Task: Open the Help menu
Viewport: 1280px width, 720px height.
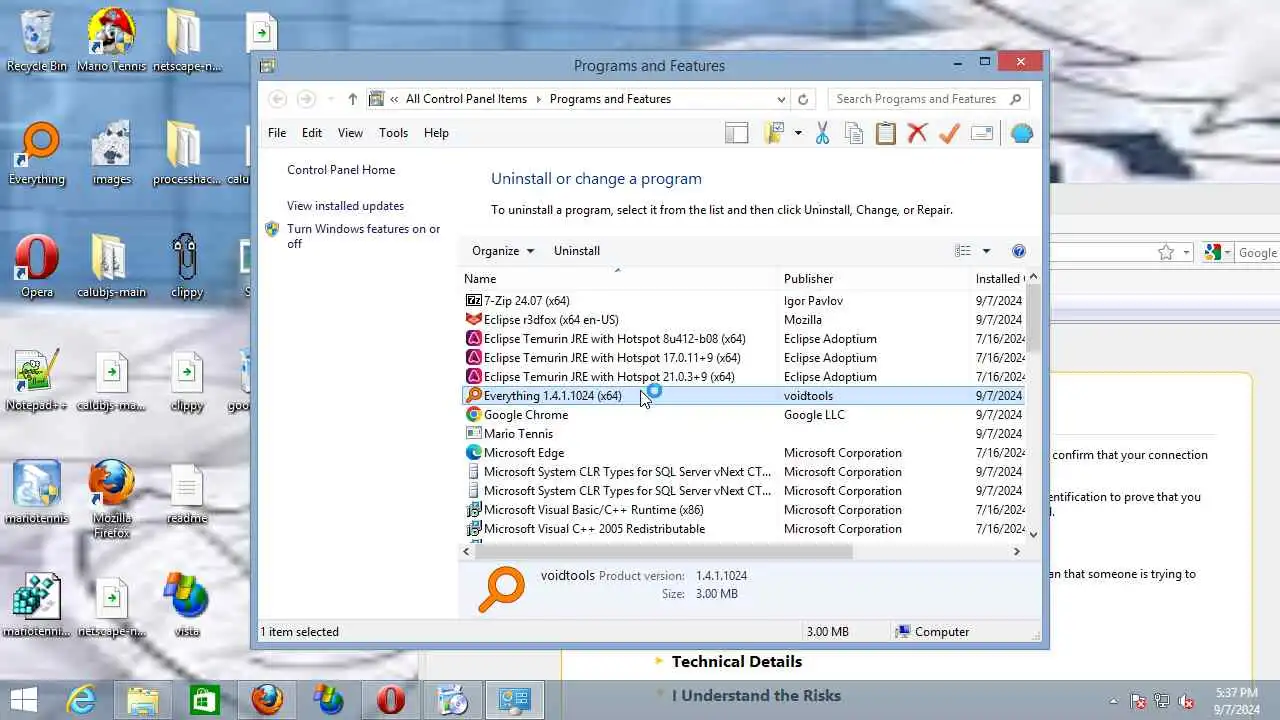Action: [x=436, y=133]
